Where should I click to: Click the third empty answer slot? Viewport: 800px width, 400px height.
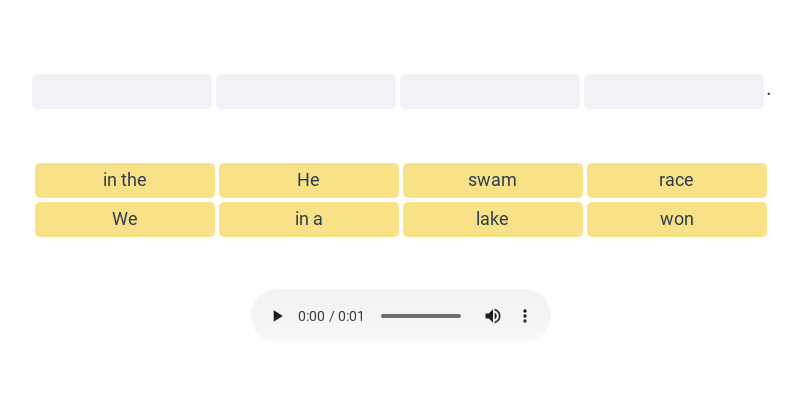tap(490, 91)
